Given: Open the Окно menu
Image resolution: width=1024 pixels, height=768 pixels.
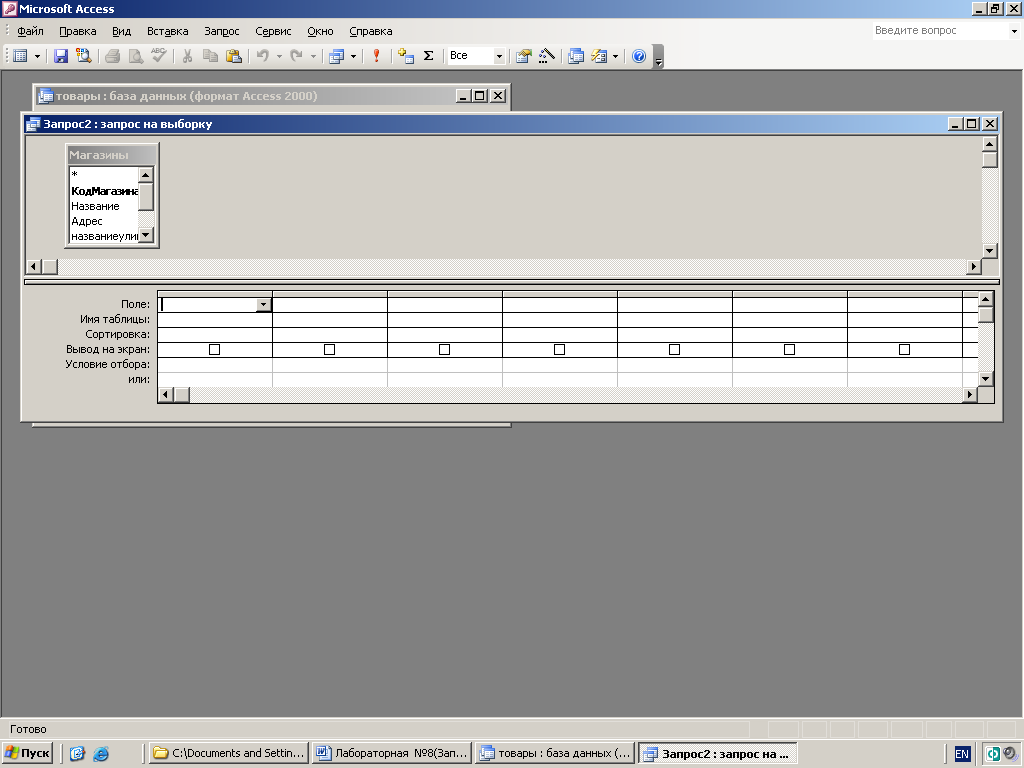Looking at the screenshot, I should coord(320,31).
